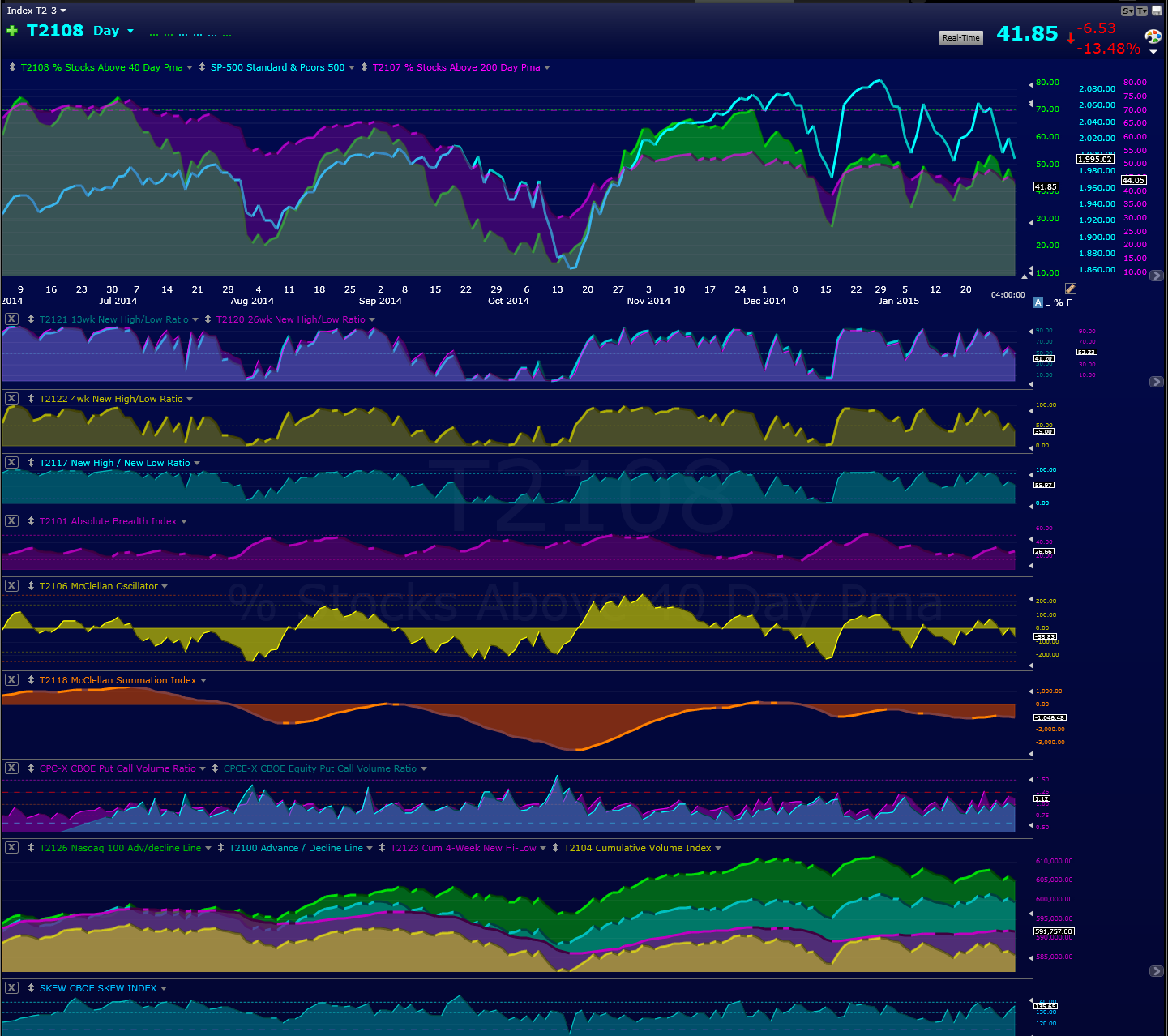
Task: Click move handle before CPCE-X Equity Put Call
Action: (215, 768)
